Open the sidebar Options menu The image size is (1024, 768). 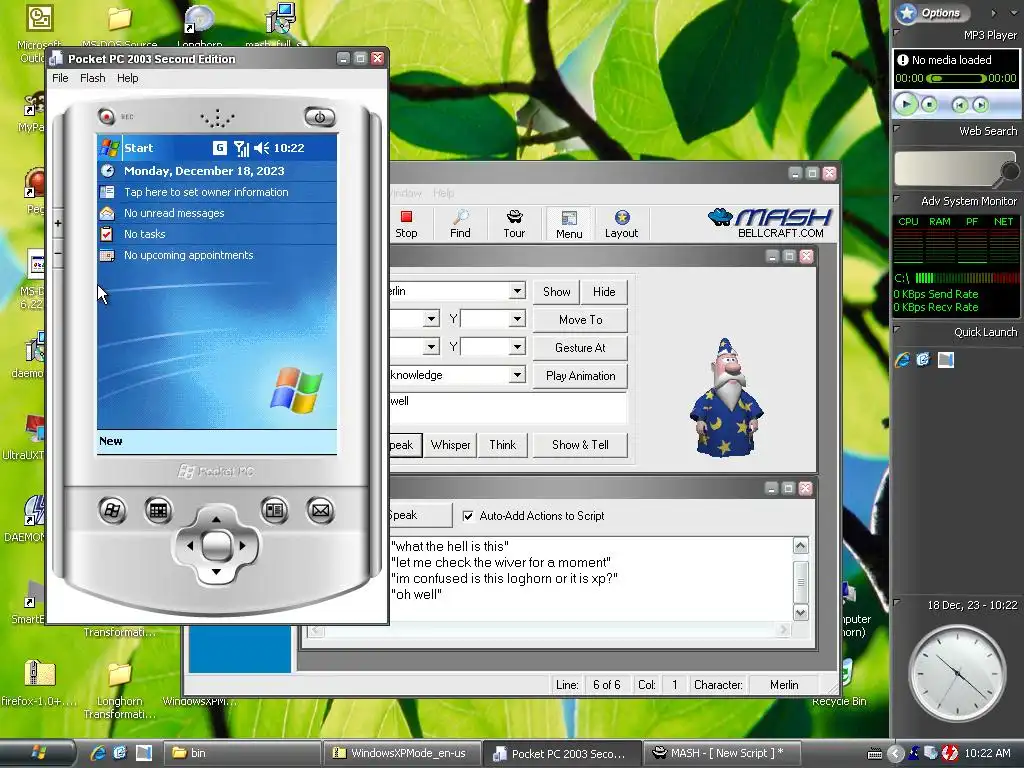(x=932, y=12)
